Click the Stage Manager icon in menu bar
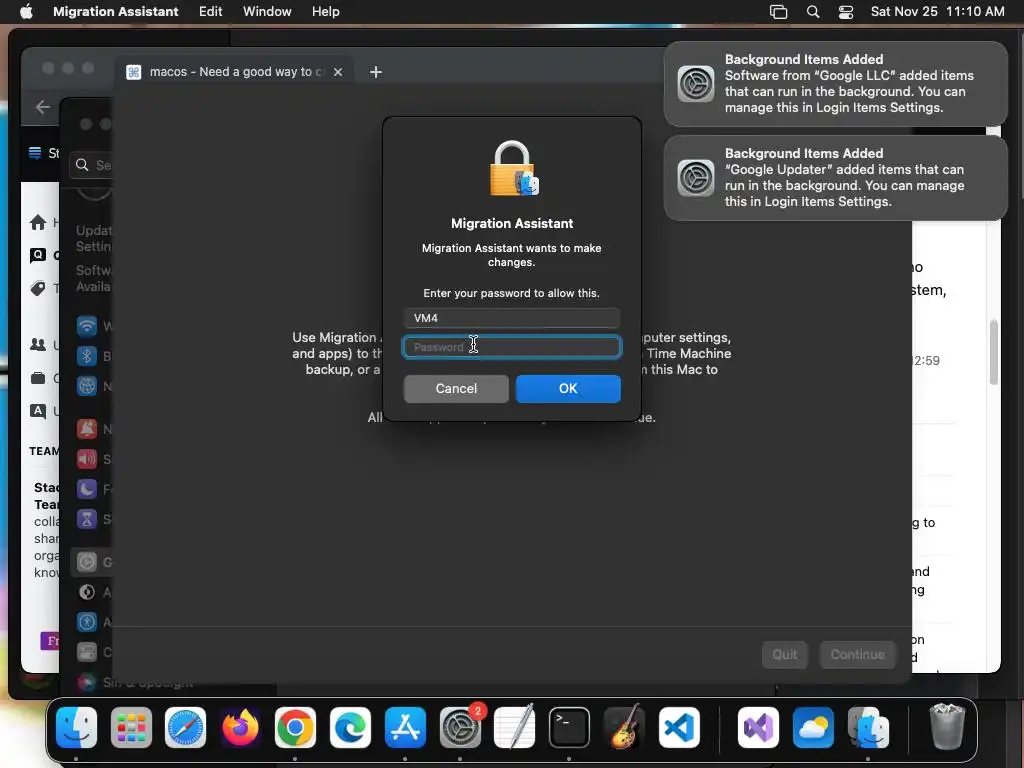Viewport: 1024px width, 768px height. (778, 12)
